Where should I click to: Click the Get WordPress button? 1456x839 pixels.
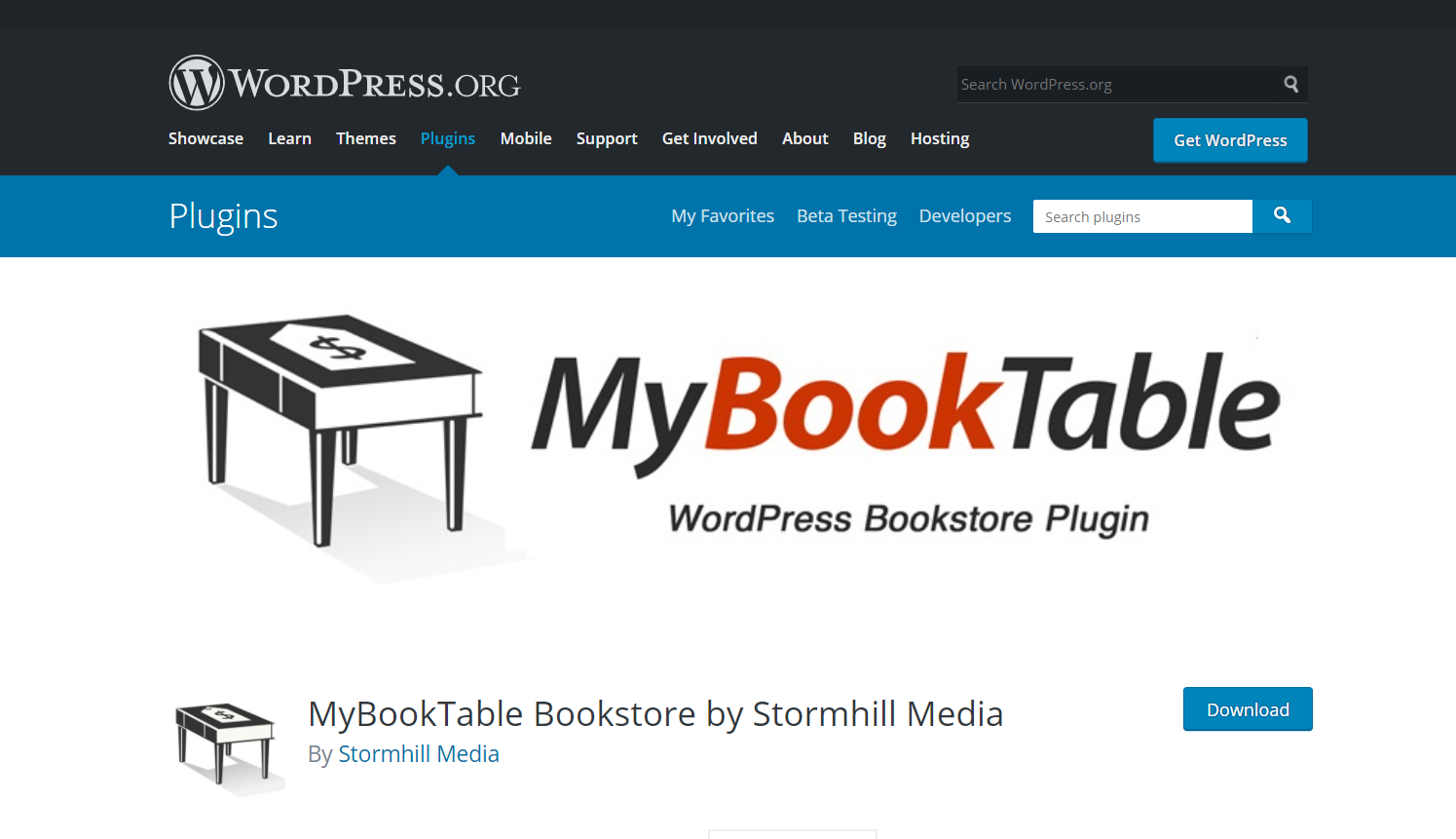coord(1230,140)
